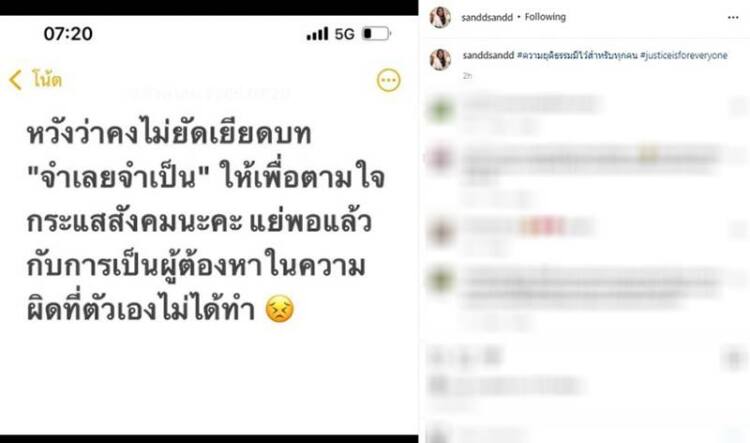This screenshot has height=443, width=750.
Task: Click the blurred like heart under comments
Action: pyautogui.click(x=436, y=357)
